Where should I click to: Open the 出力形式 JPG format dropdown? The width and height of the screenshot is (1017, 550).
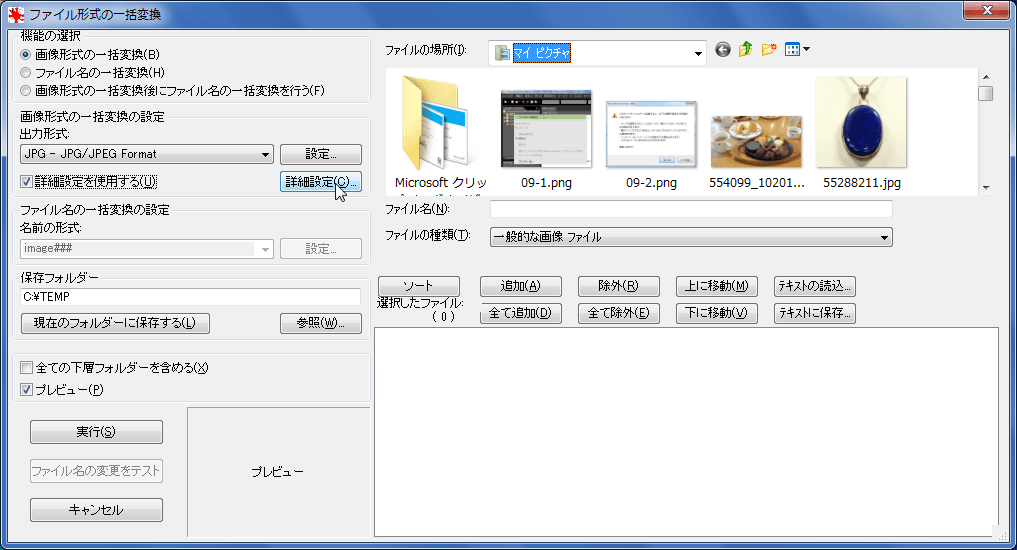(147, 154)
